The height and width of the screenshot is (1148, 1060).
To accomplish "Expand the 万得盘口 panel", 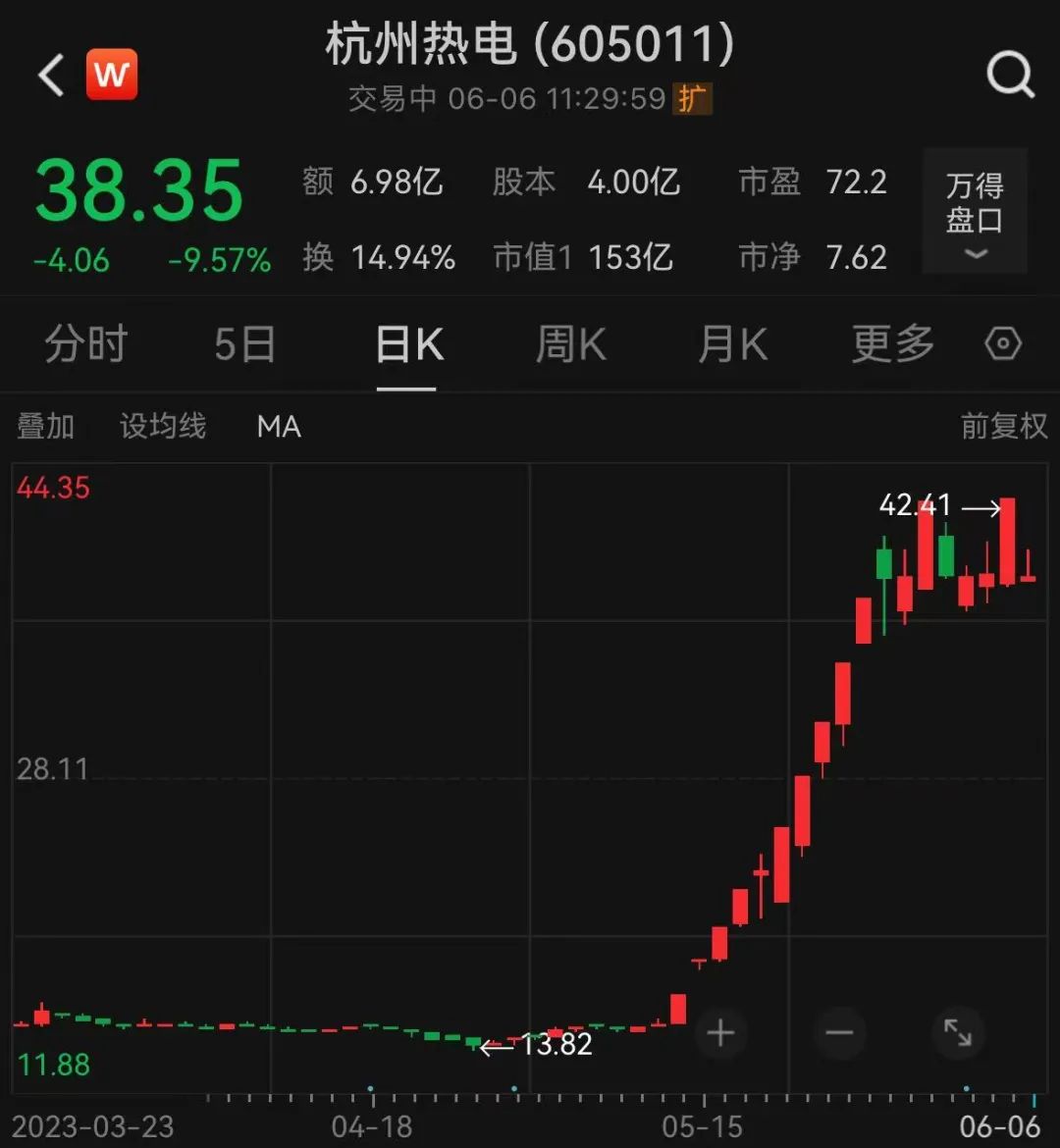I will [x=975, y=212].
